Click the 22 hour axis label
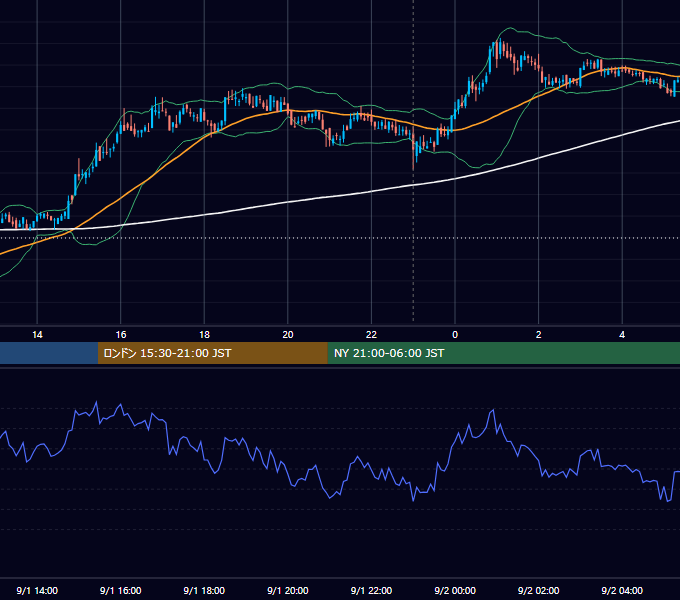The image size is (680, 600). click(x=371, y=335)
